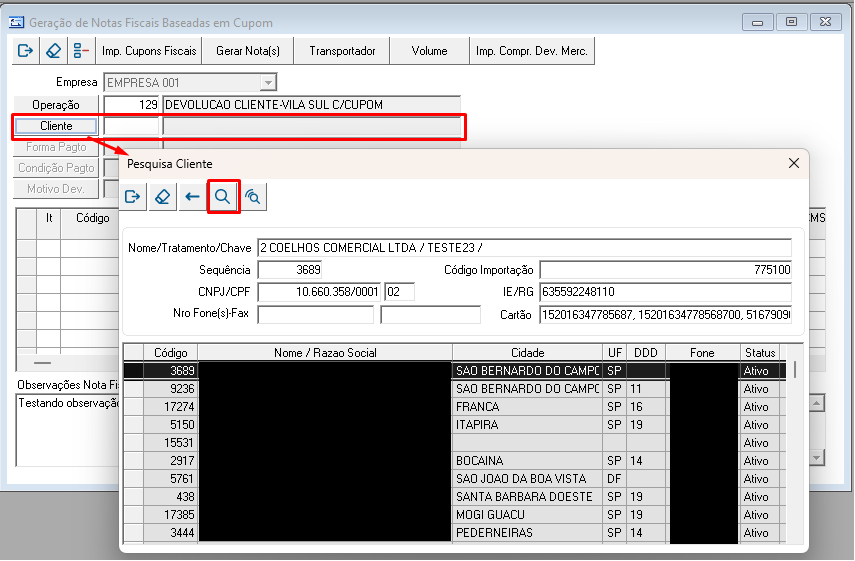The width and height of the screenshot is (855, 561).
Task: Select the row with code 9236
Action: tap(455, 389)
